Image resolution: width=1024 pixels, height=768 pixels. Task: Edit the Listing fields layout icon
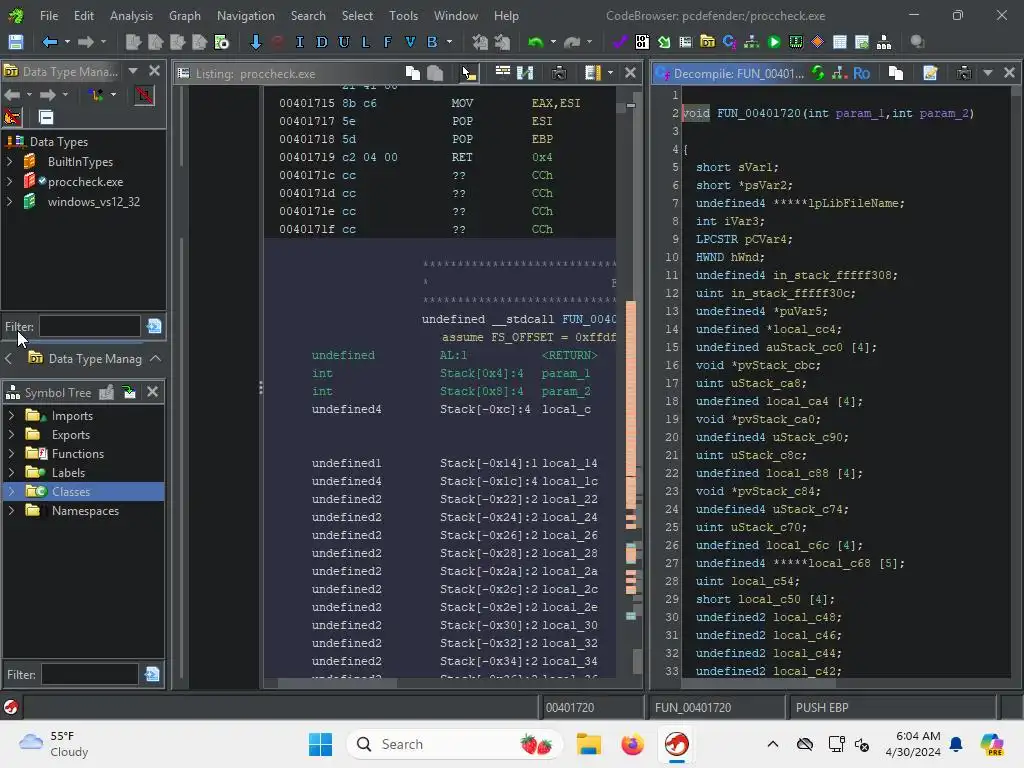tap(502, 72)
